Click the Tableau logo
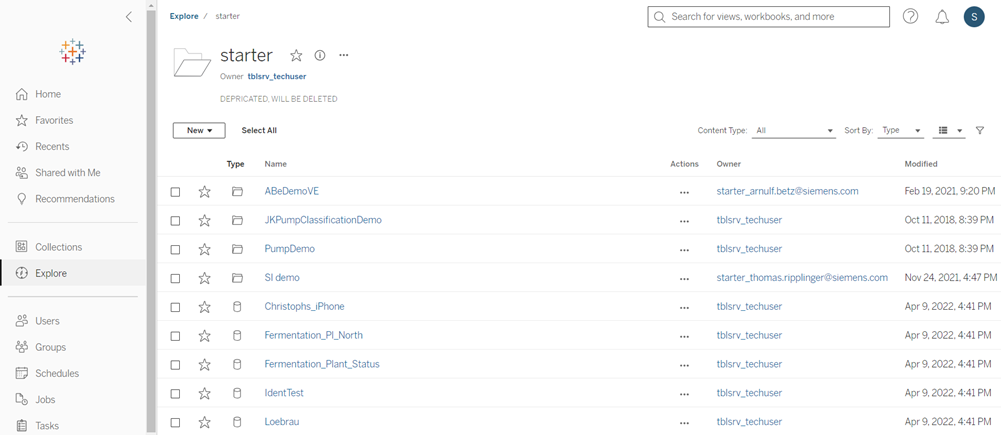Viewport: 1001px width, 435px height. [x=73, y=52]
